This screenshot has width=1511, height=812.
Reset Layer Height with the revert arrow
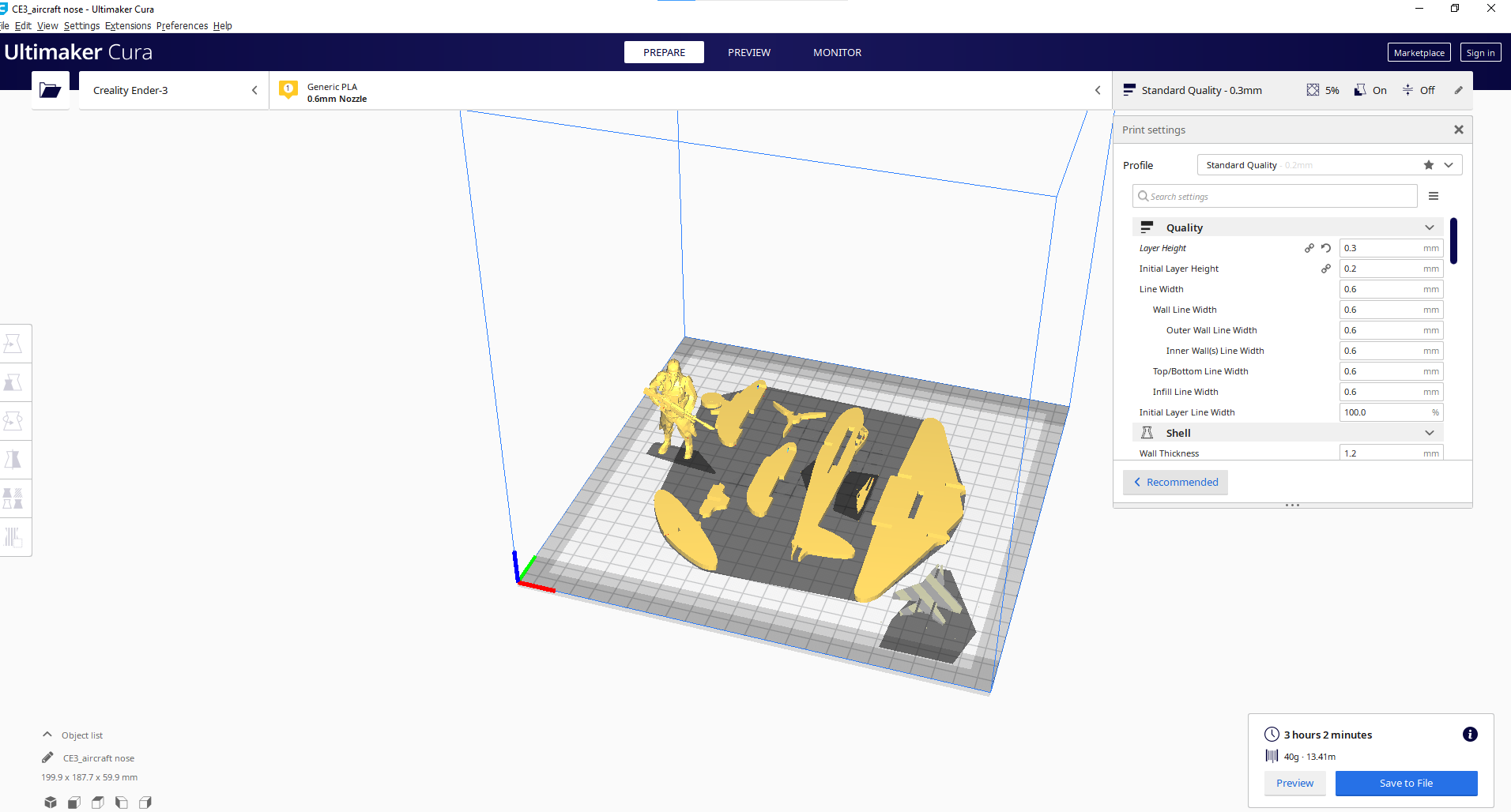click(x=1326, y=248)
